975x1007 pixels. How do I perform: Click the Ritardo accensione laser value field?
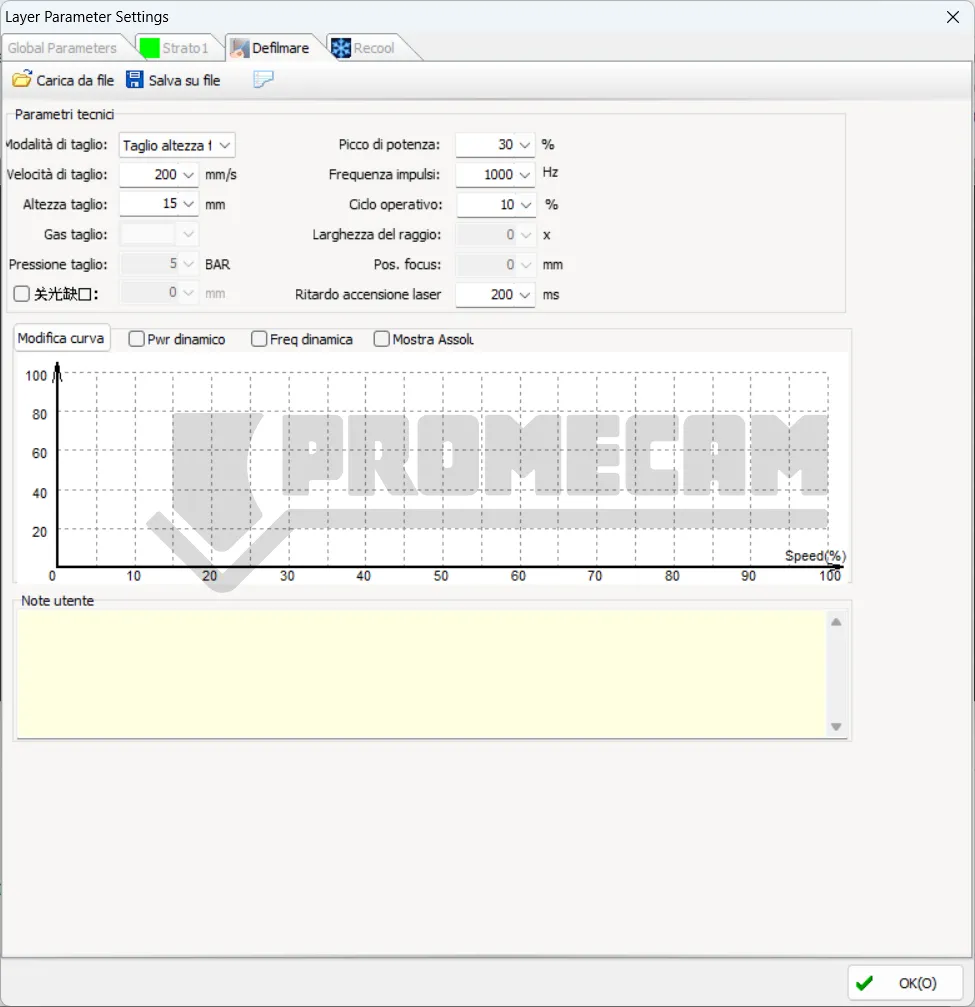[485, 295]
